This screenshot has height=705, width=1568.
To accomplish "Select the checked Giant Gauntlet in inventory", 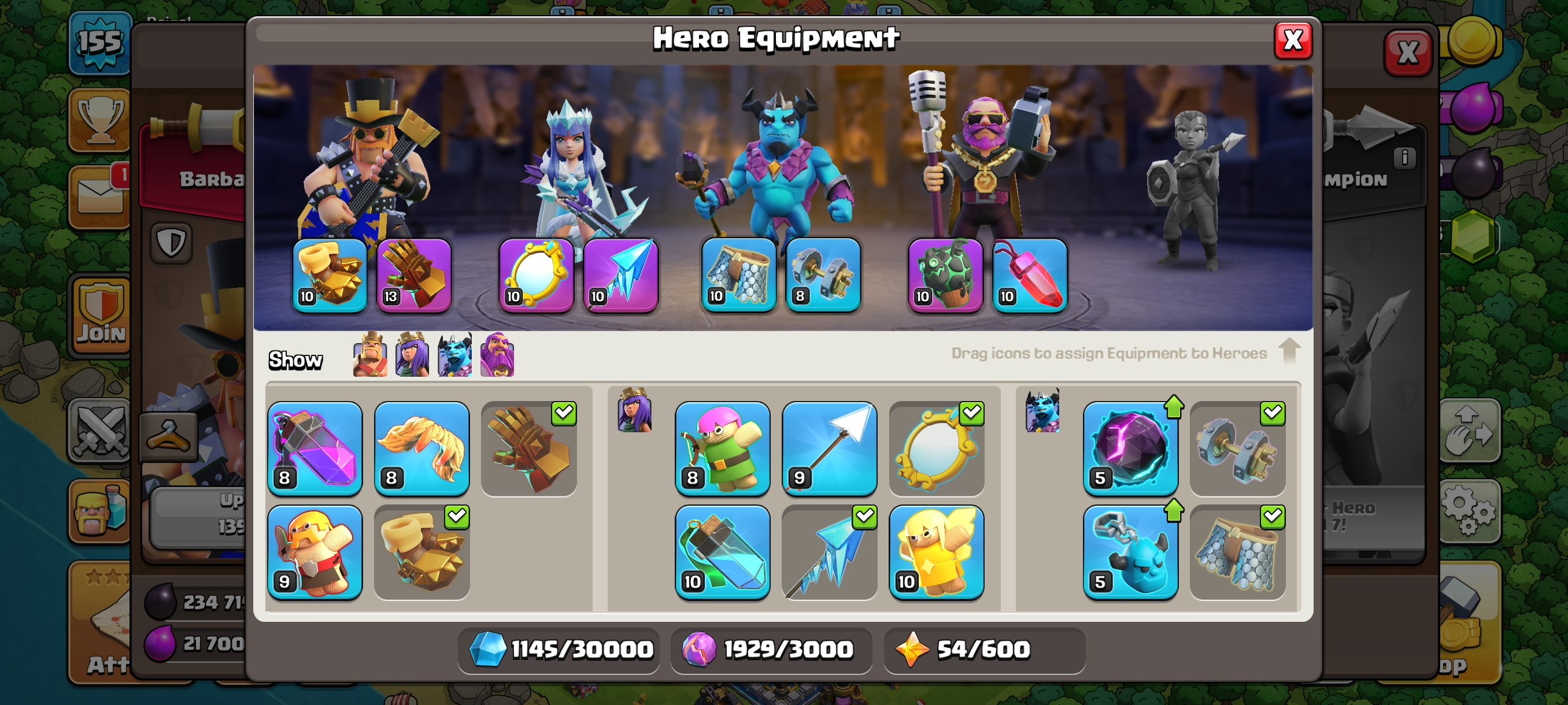I will 528,448.
